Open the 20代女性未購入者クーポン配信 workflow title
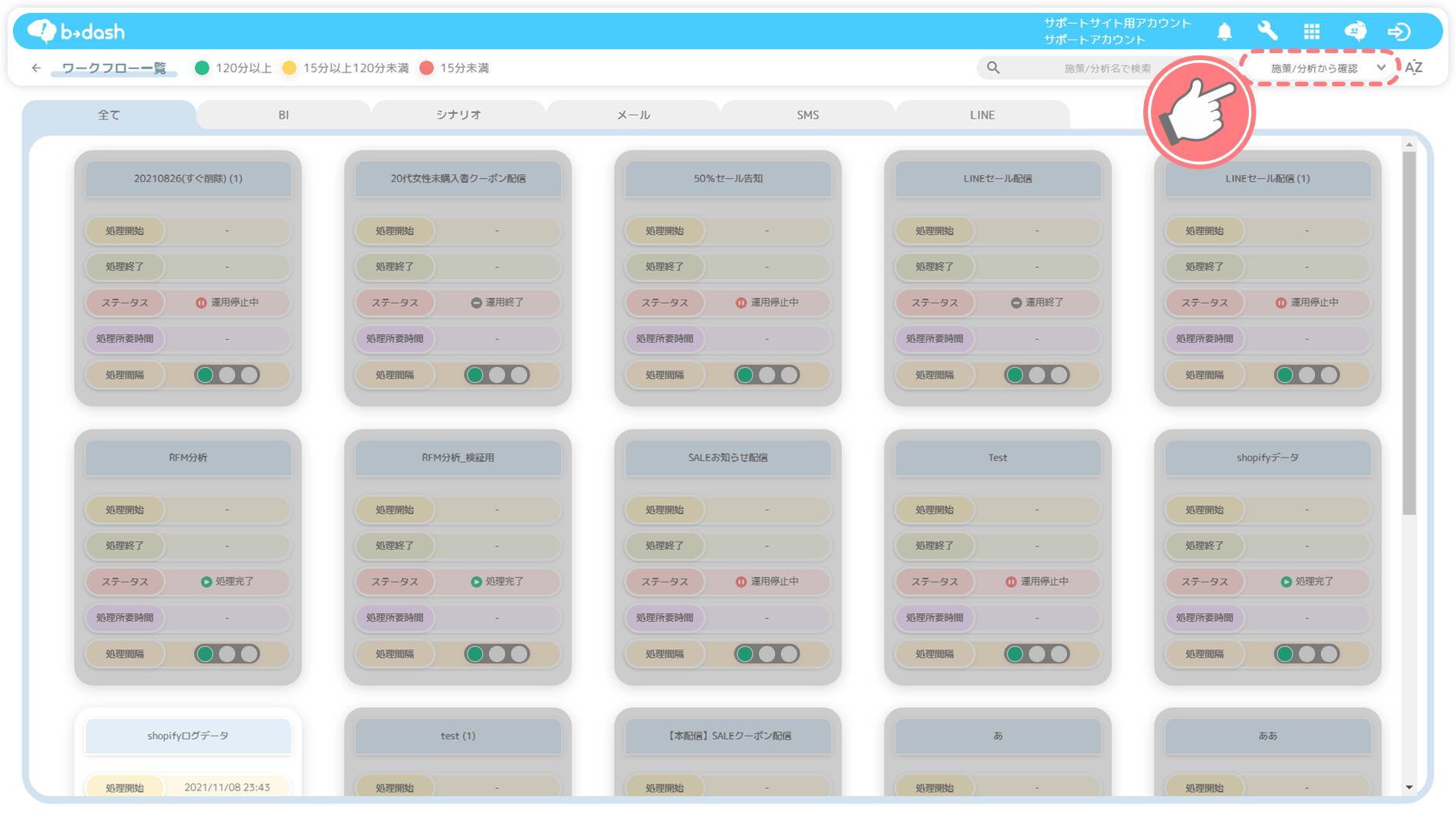 458,179
